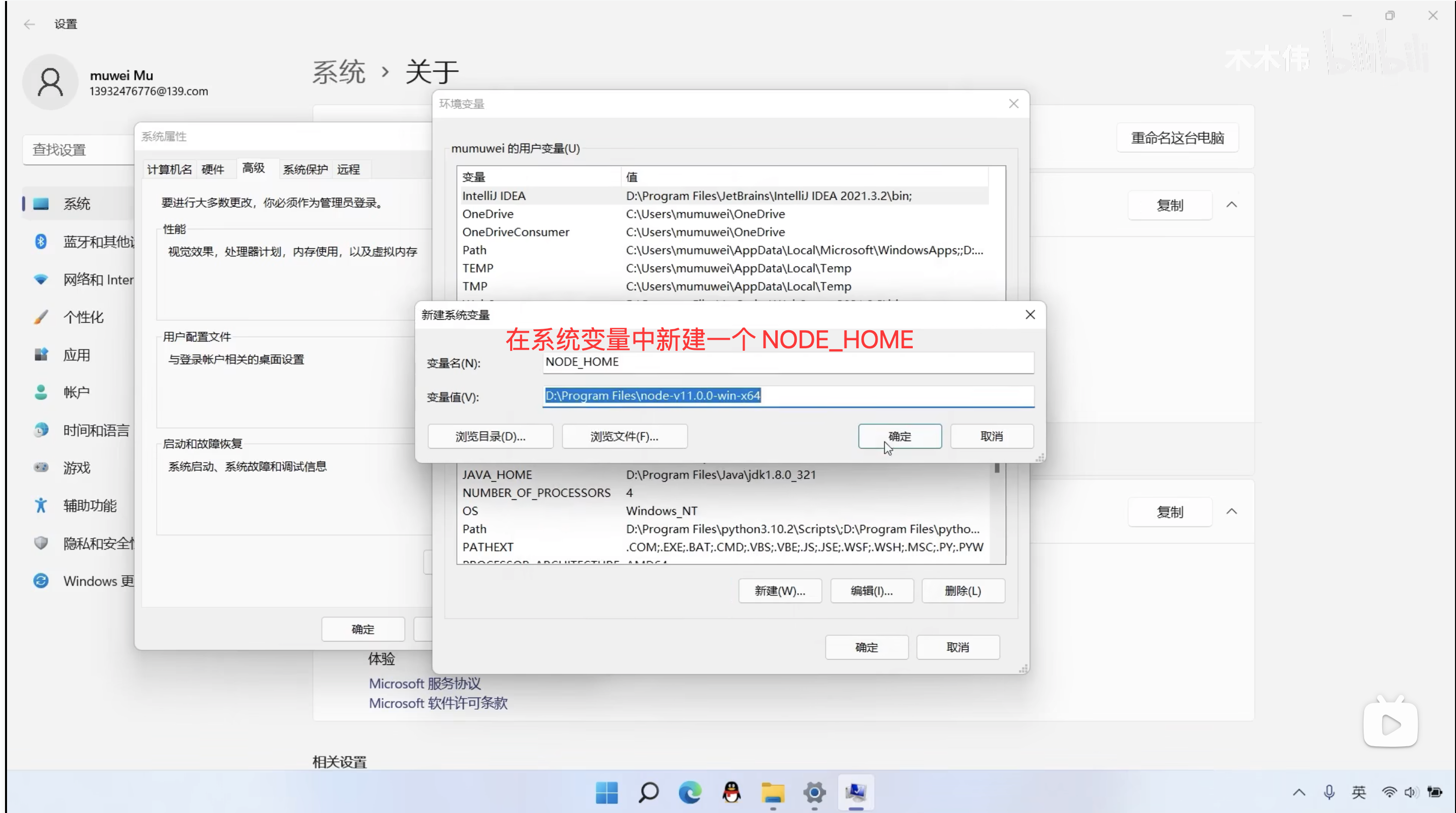Screen dimensions: 1456x813
Task: Click the Windows Start icon in taskbar
Action: 606,792
